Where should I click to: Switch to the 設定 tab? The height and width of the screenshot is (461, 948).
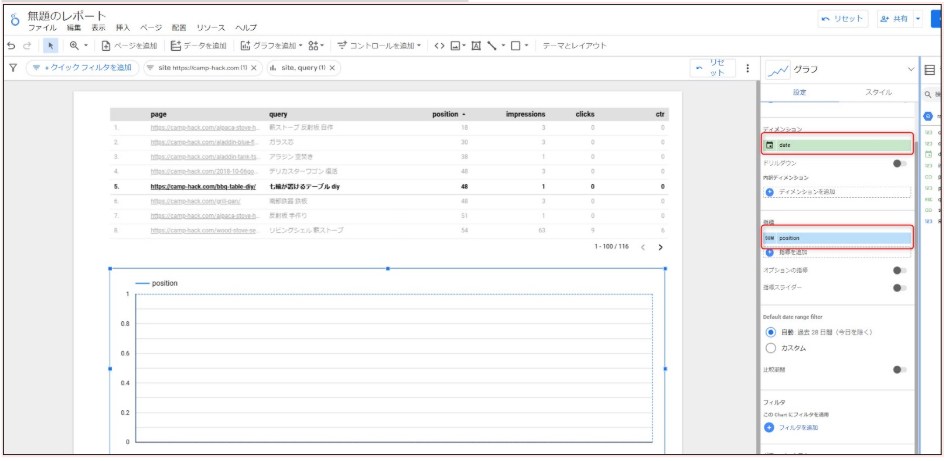(x=799, y=93)
